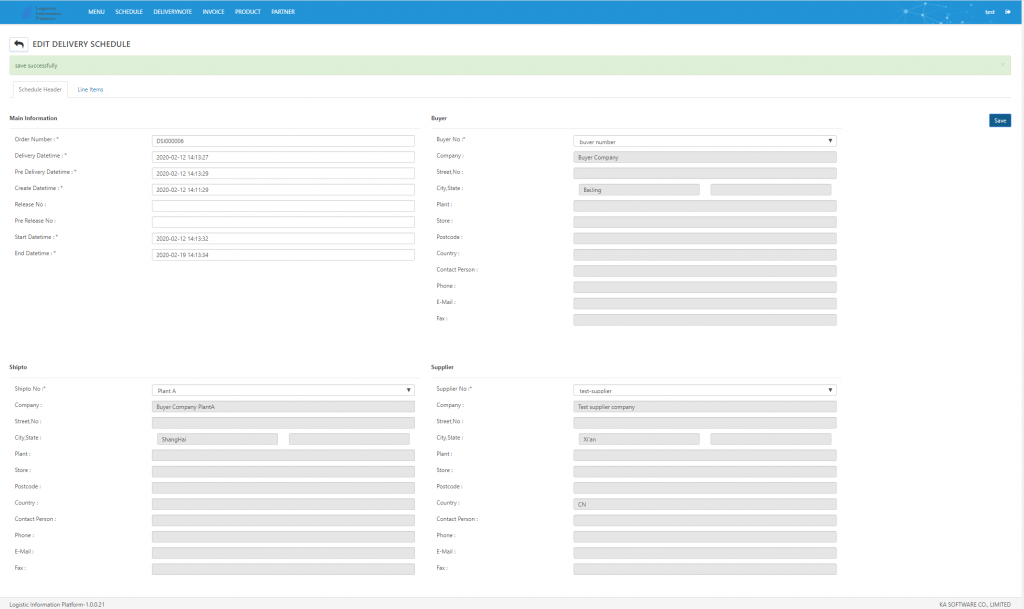This screenshot has width=1024, height=609.
Task: Click the test user link
Action: [x=989, y=12]
